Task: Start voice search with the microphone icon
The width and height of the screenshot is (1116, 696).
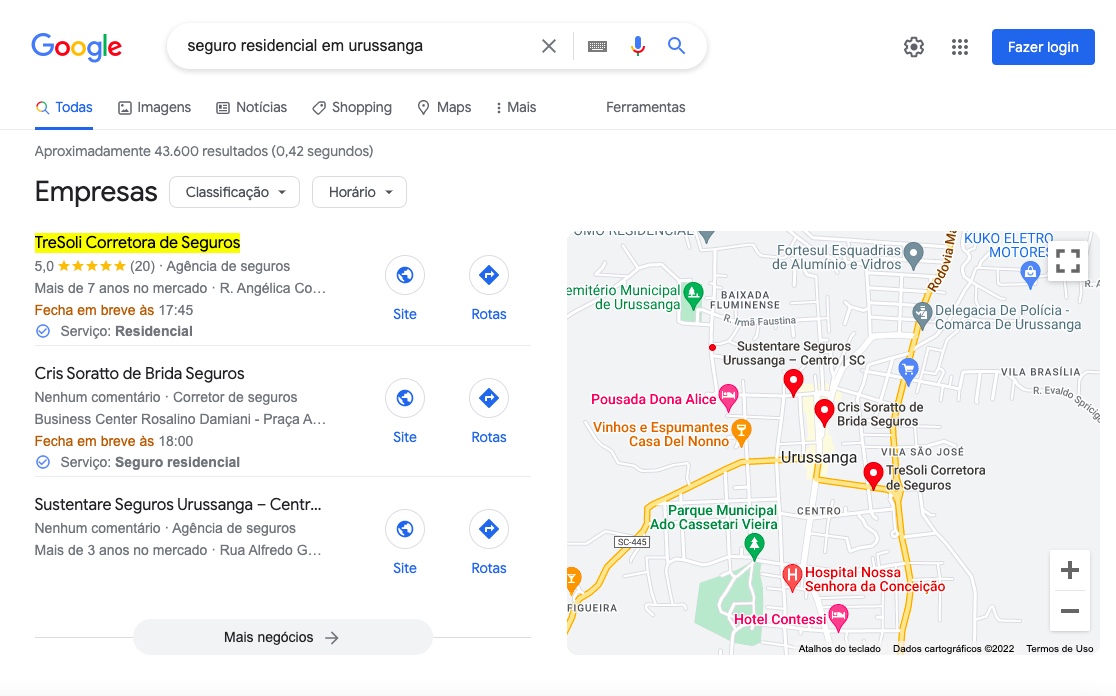Action: (638, 46)
